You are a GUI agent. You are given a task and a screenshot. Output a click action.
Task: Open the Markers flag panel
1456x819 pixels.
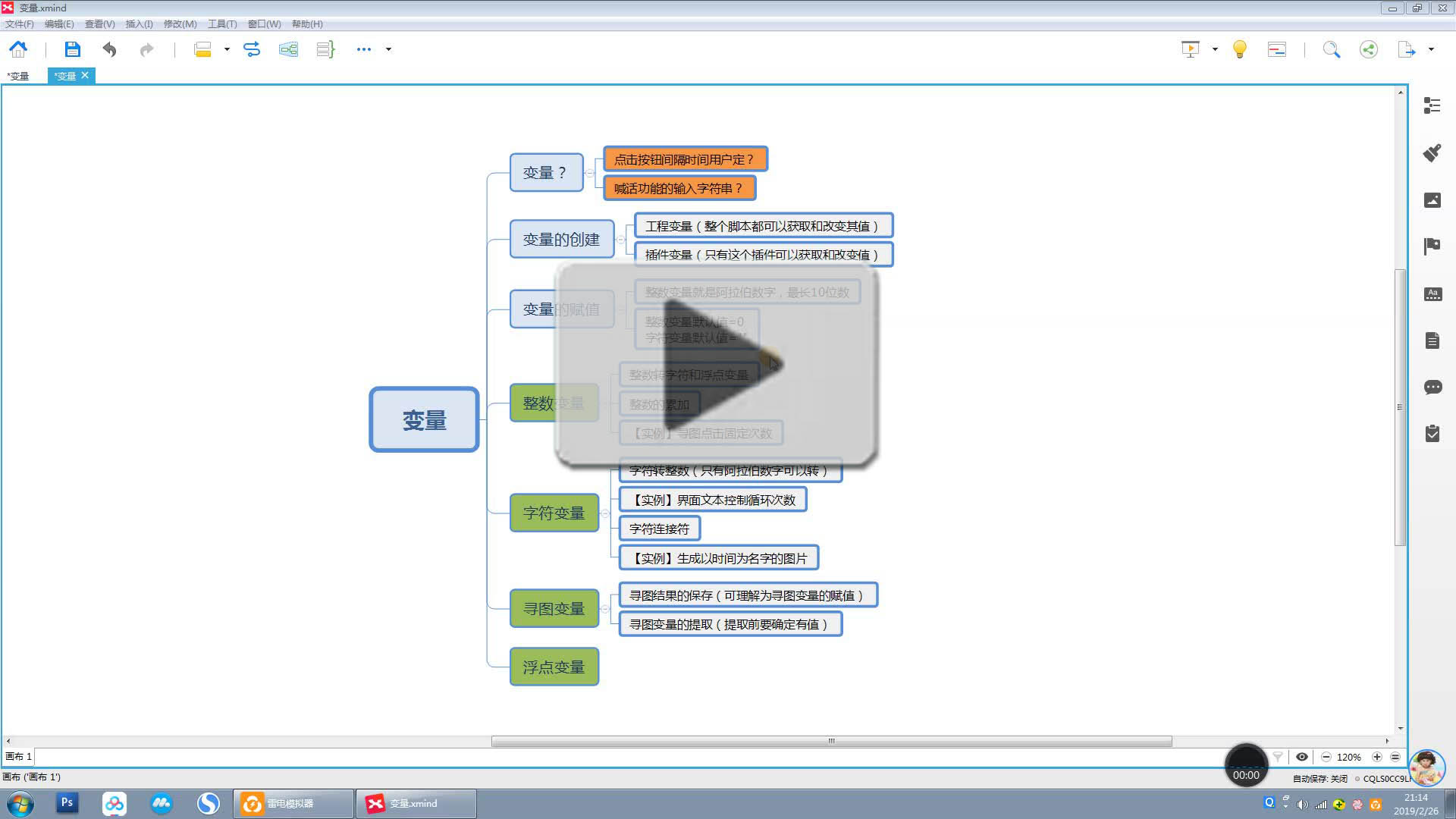[x=1432, y=246]
